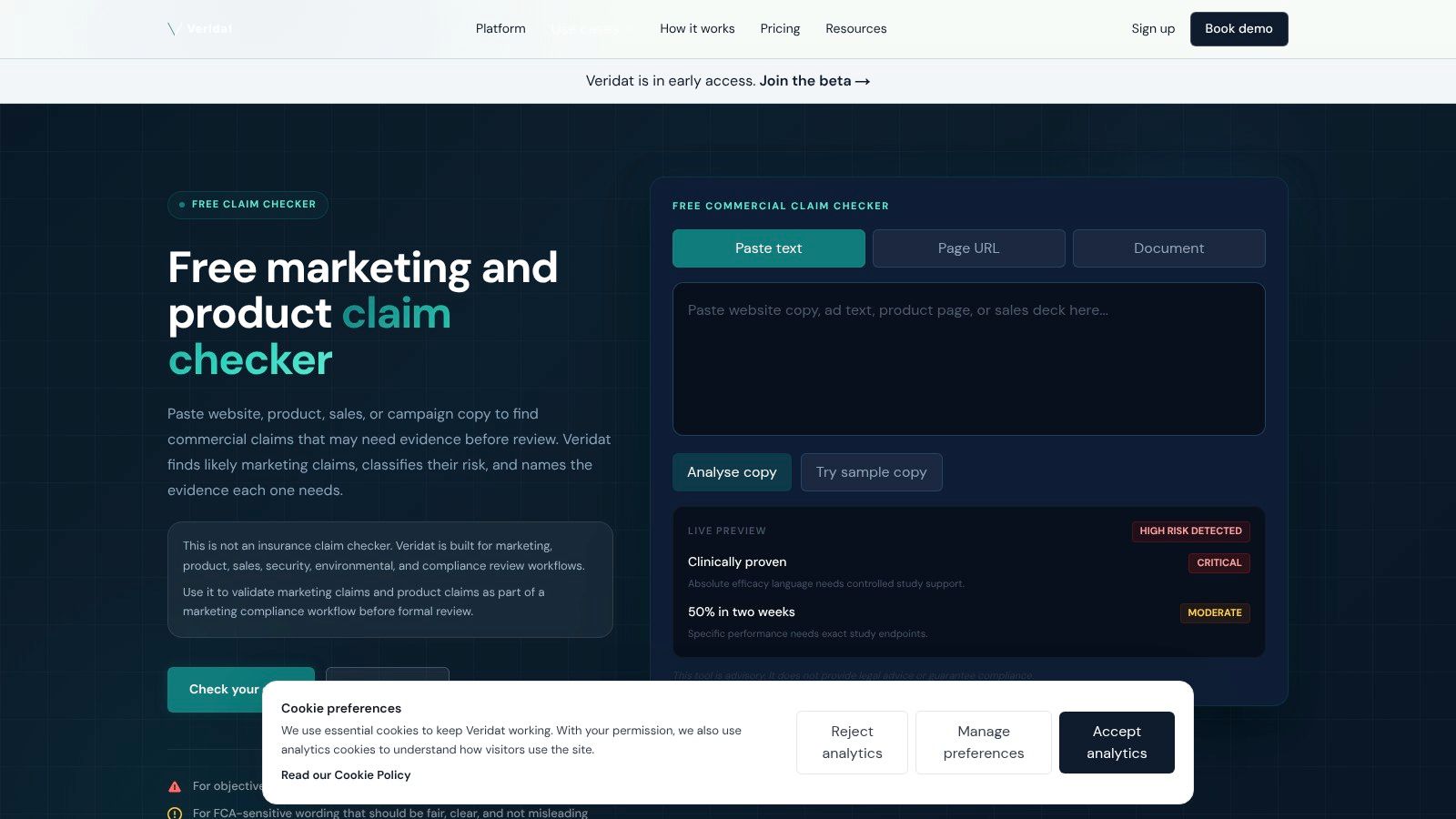The height and width of the screenshot is (819, 1456).
Task: Open the faded Use cases nav item
Action: click(x=591, y=29)
